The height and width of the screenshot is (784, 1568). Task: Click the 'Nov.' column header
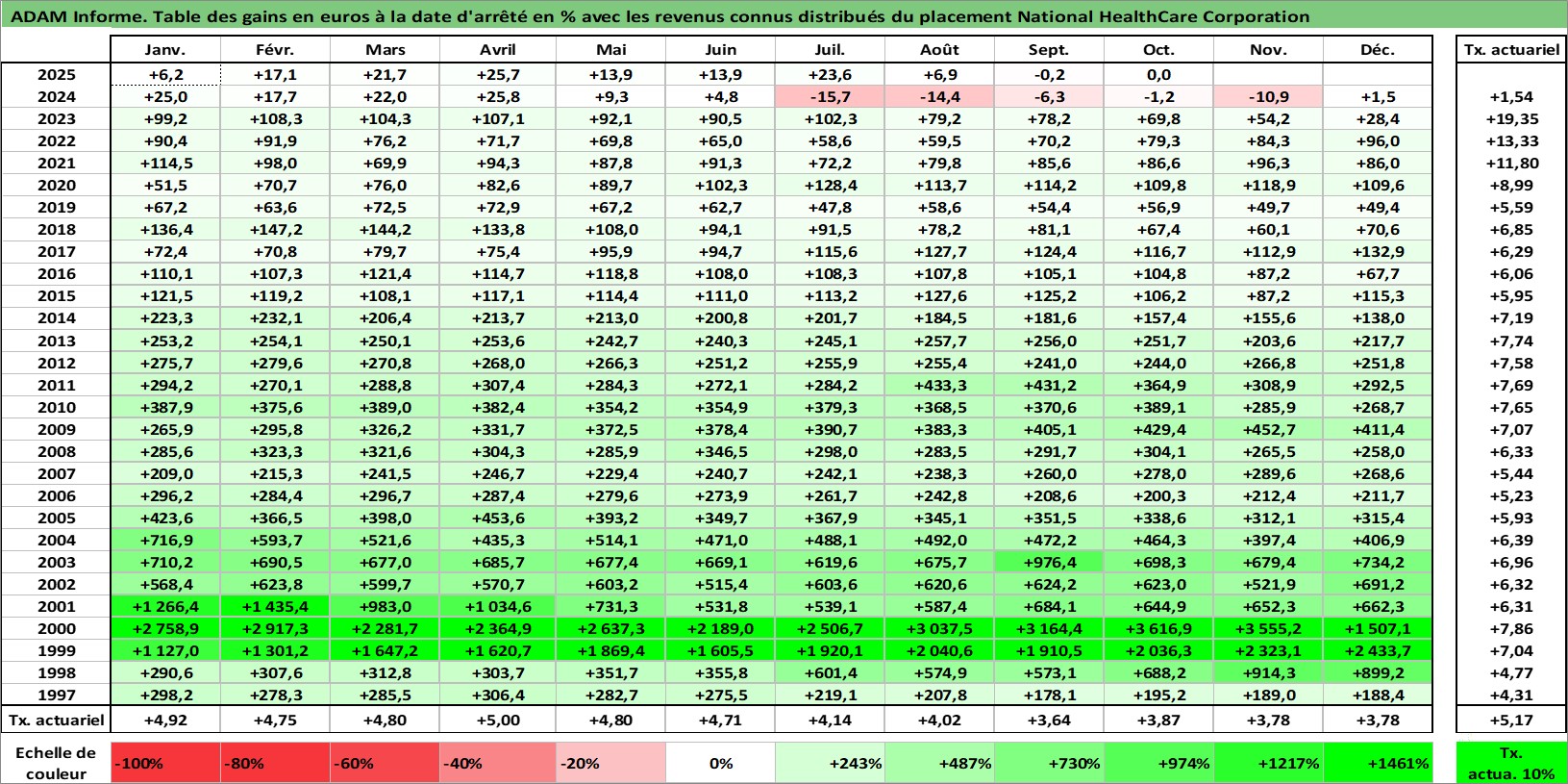click(x=1269, y=50)
